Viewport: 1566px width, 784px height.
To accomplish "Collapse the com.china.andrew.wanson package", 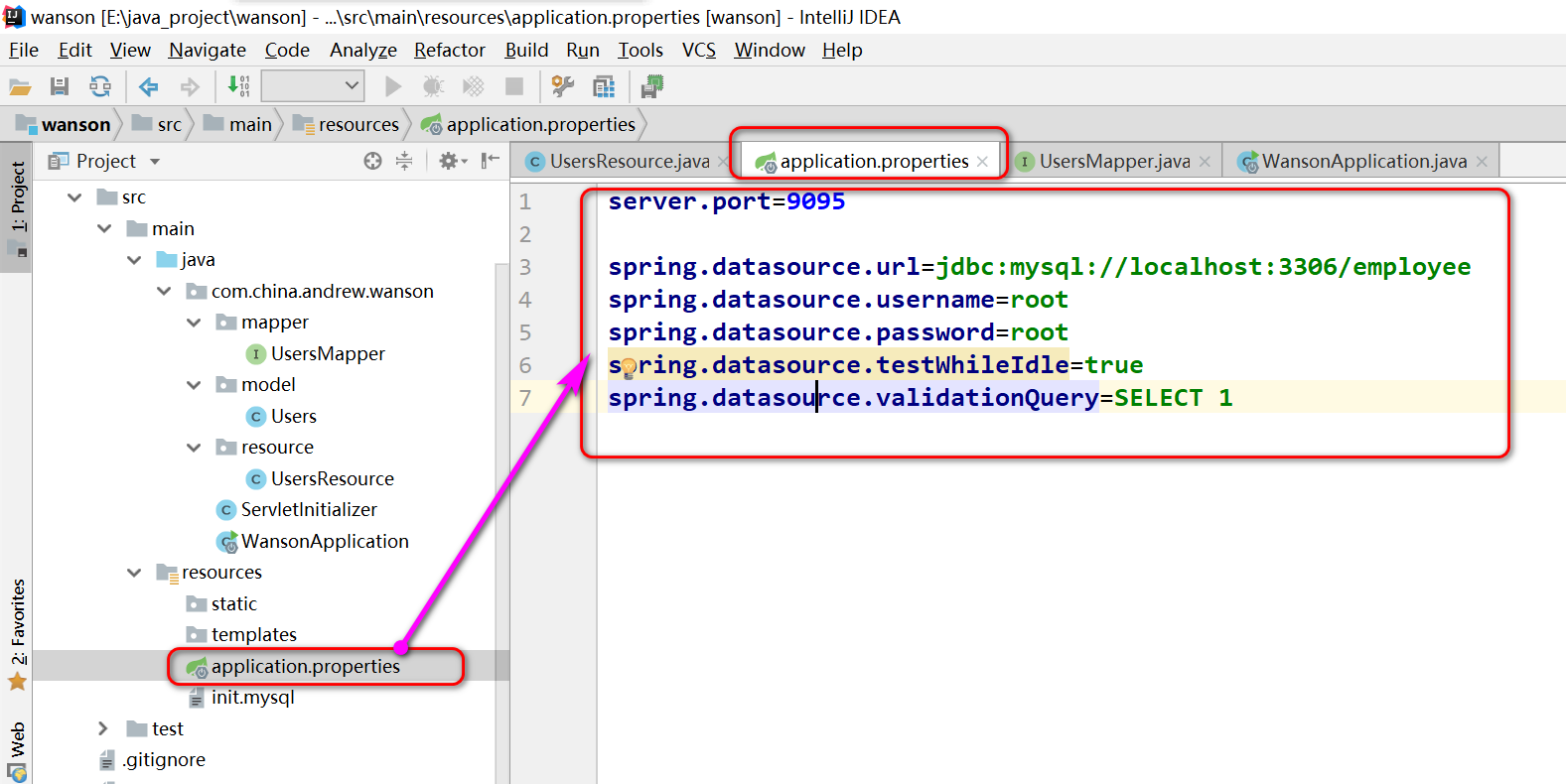I will 164,291.
